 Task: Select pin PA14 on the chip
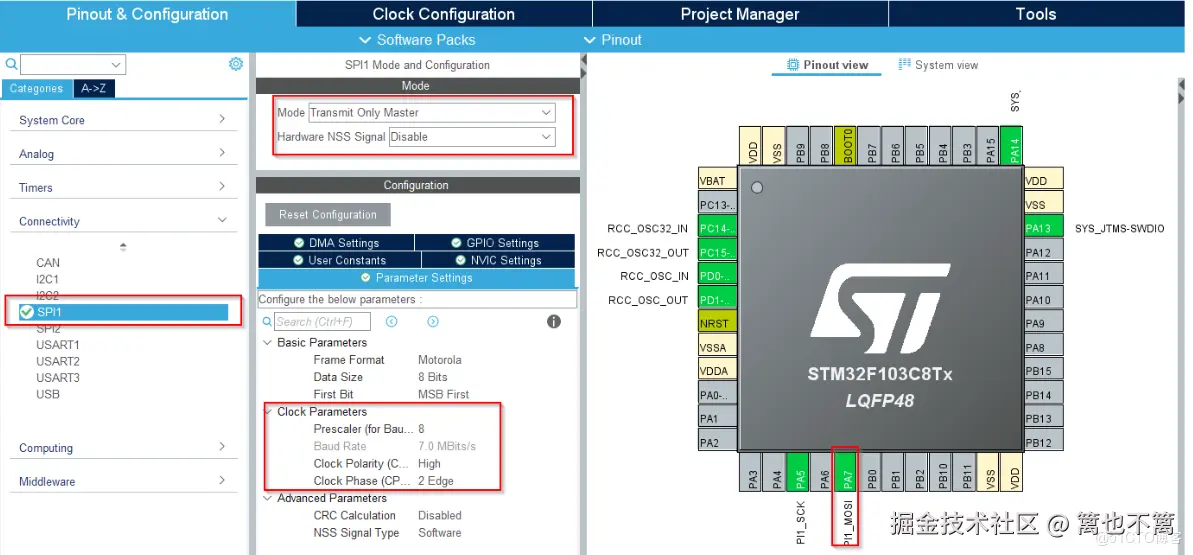[1013, 145]
